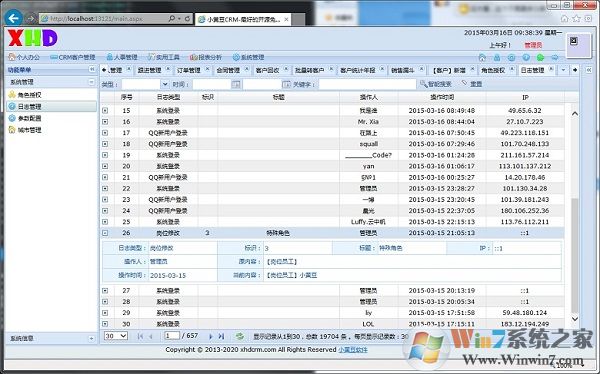This screenshot has height=374, width=600.
Task: Collapse the detail of row 26
Action: (105, 233)
